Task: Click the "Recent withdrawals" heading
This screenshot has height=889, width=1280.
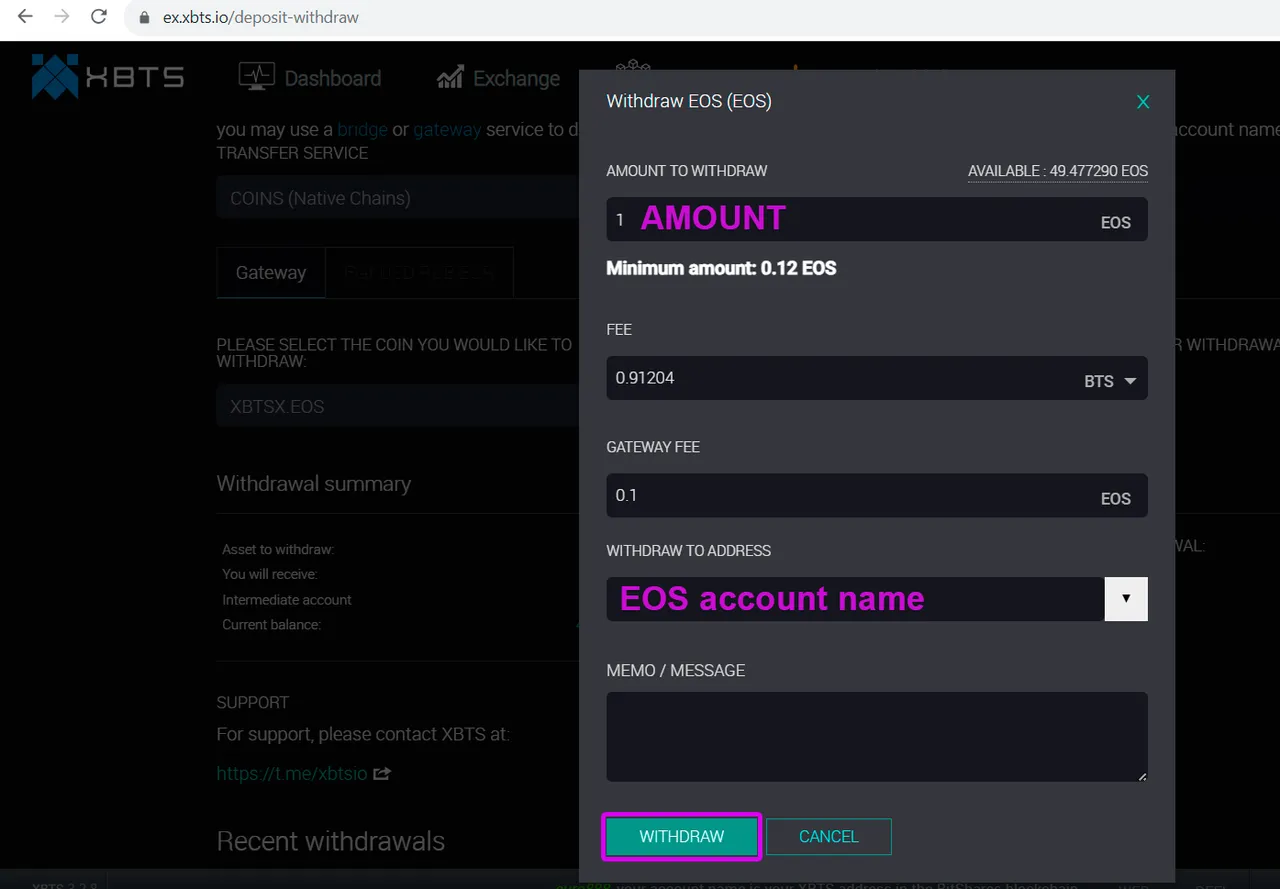Action: click(x=331, y=841)
